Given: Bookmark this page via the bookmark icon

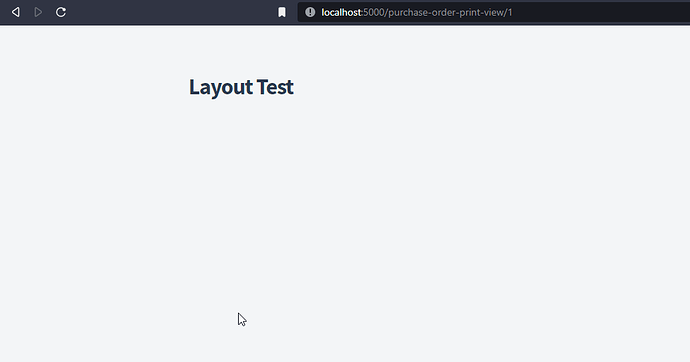Looking at the screenshot, I should [x=282, y=12].
